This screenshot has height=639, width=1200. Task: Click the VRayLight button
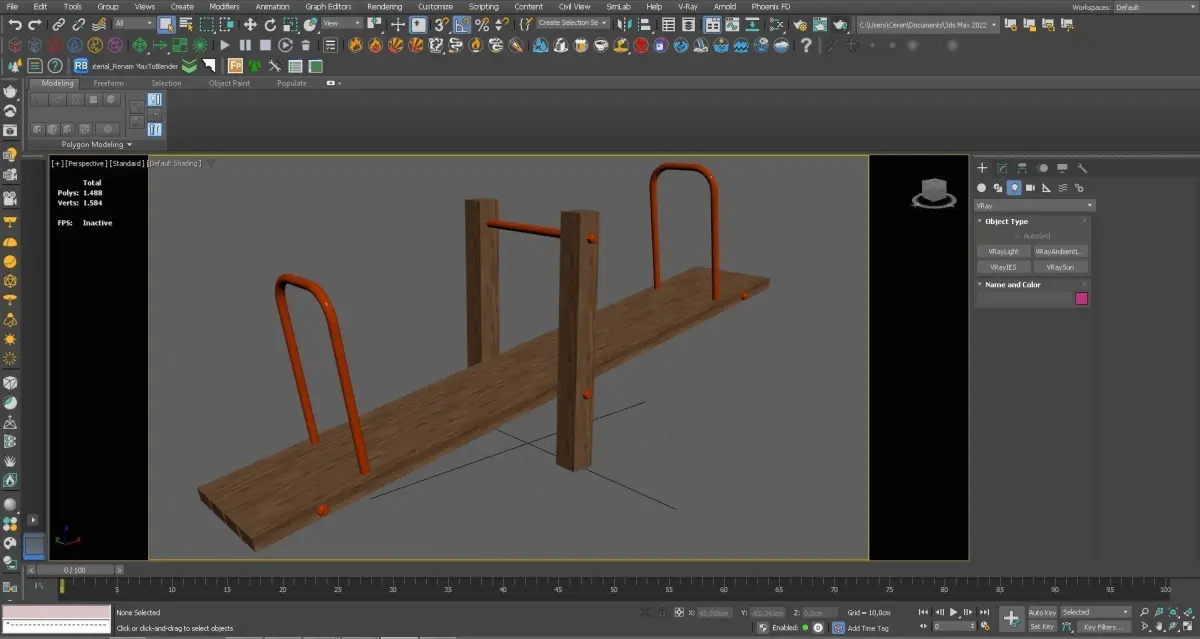pyautogui.click(x=1003, y=252)
